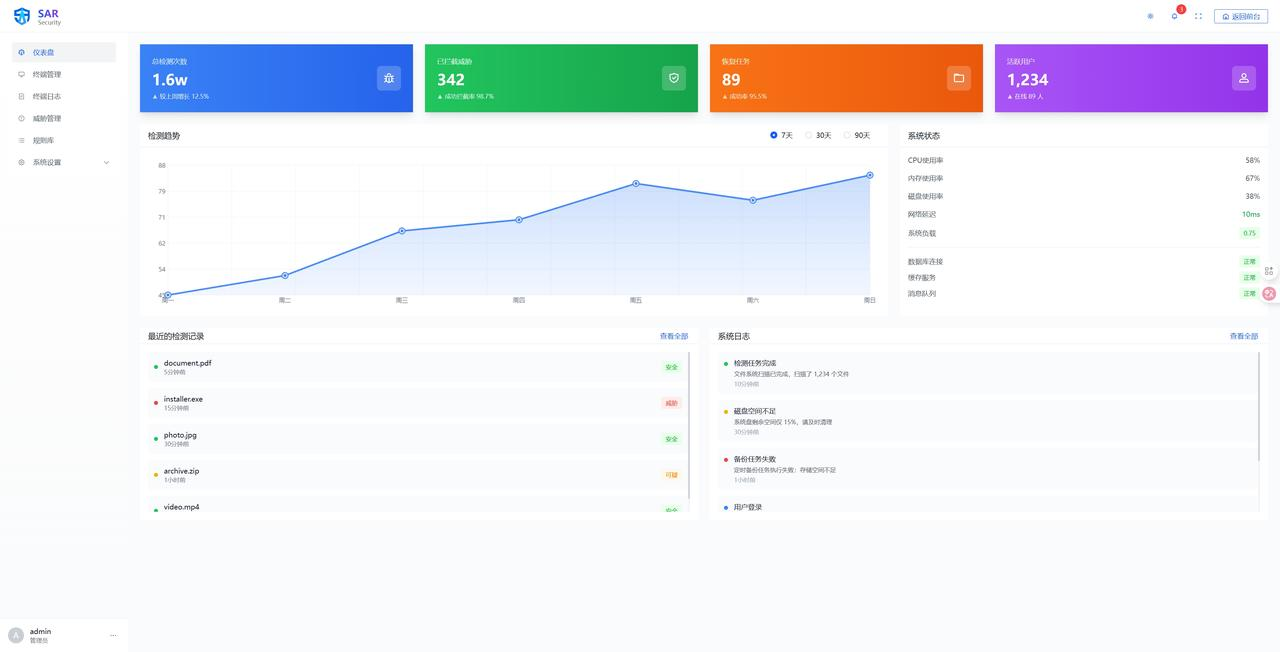The width and height of the screenshot is (1280, 652).
Task: Click the bug icon on 总检测次数 card
Action: coord(389,78)
